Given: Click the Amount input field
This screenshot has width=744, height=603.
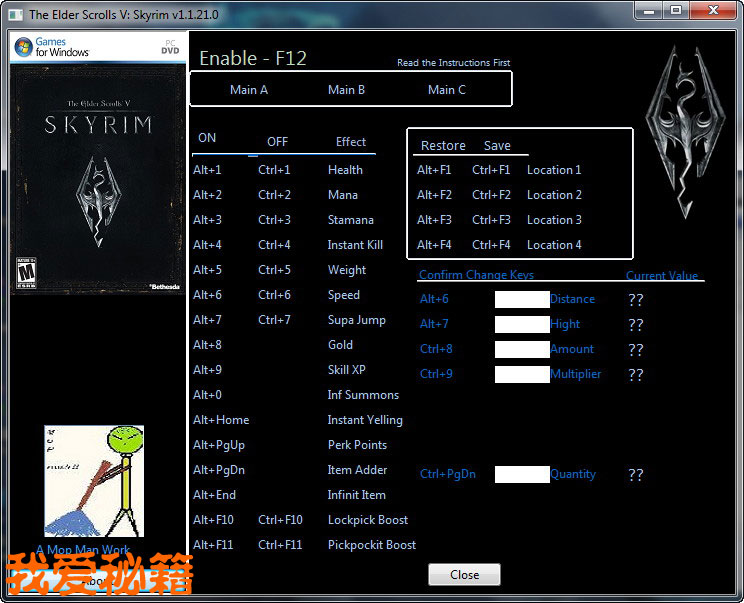Looking at the screenshot, I should click(522, 349).
